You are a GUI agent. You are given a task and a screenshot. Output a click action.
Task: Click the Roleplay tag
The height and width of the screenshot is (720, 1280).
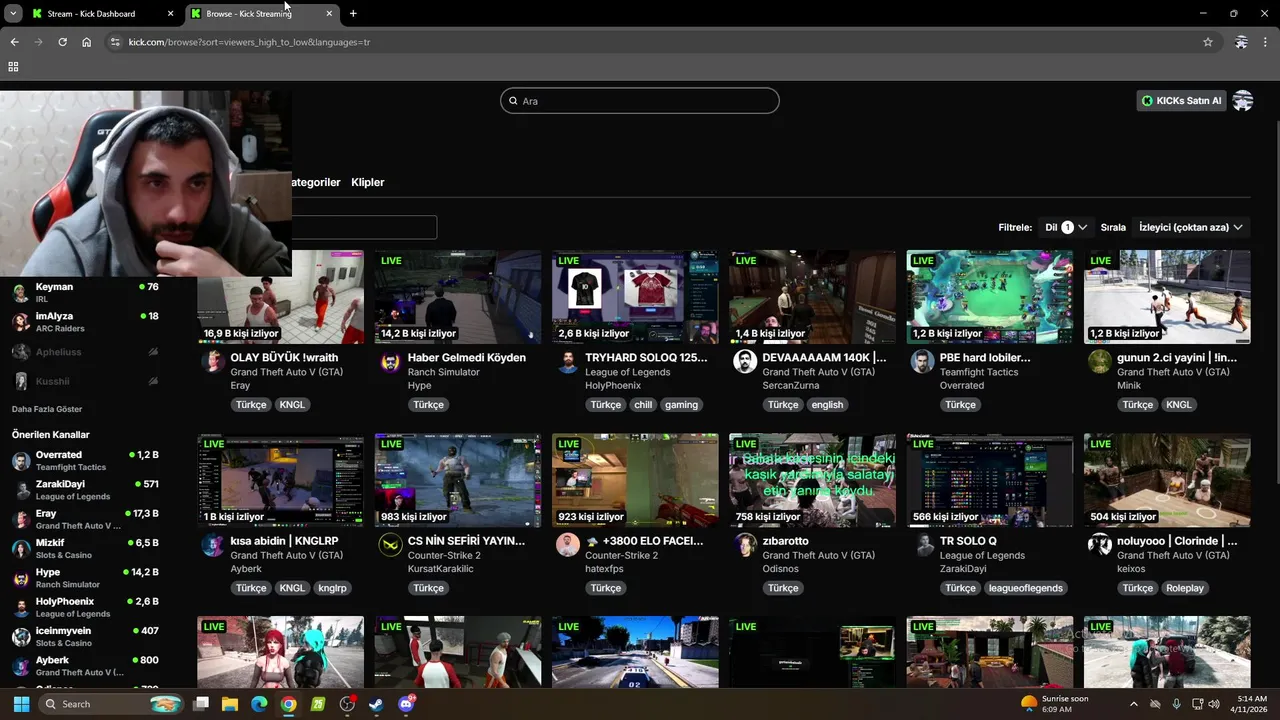click(1185, 588)
